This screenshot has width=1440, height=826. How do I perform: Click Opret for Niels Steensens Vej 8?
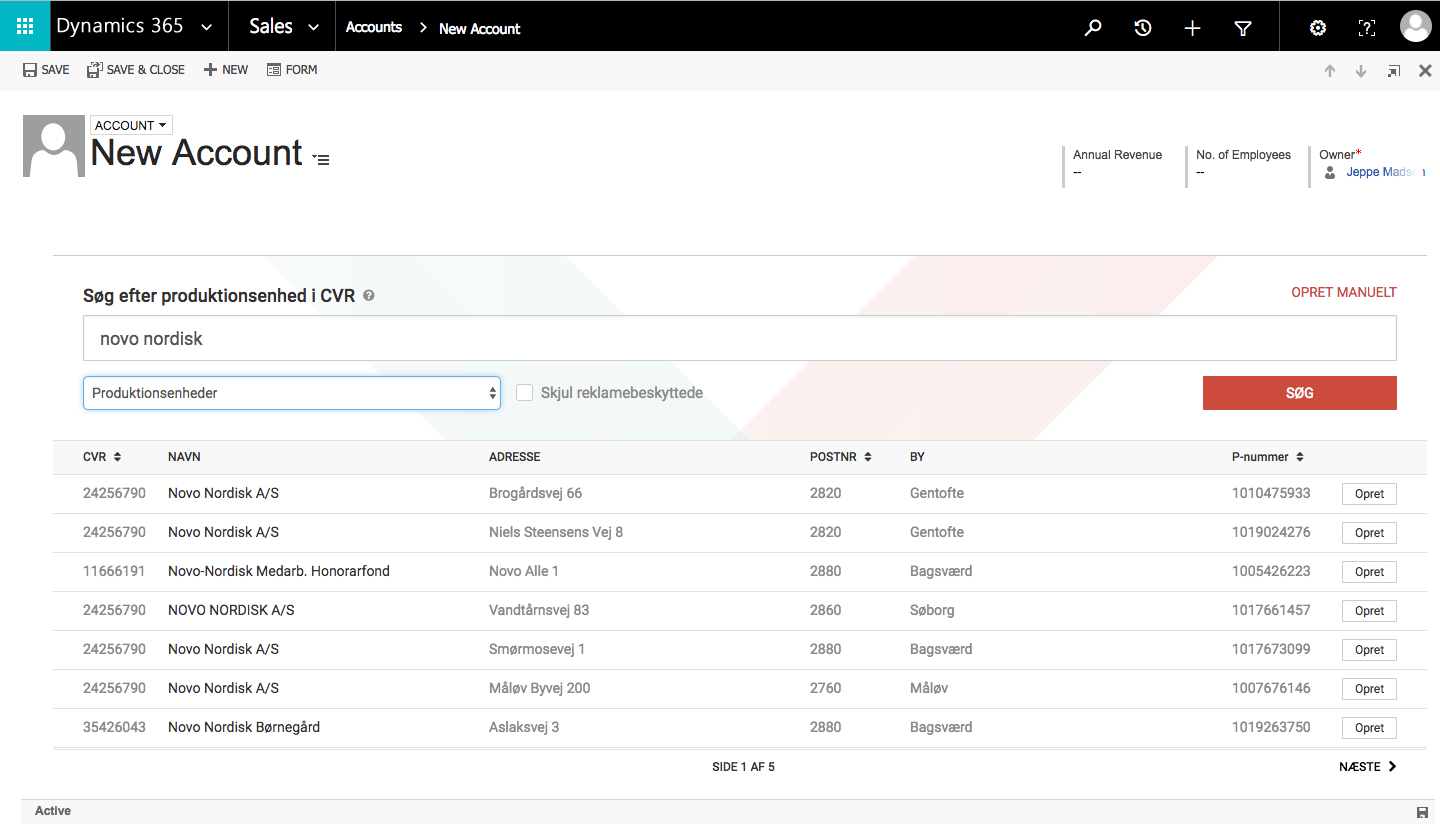click(x=1369, y=533)
